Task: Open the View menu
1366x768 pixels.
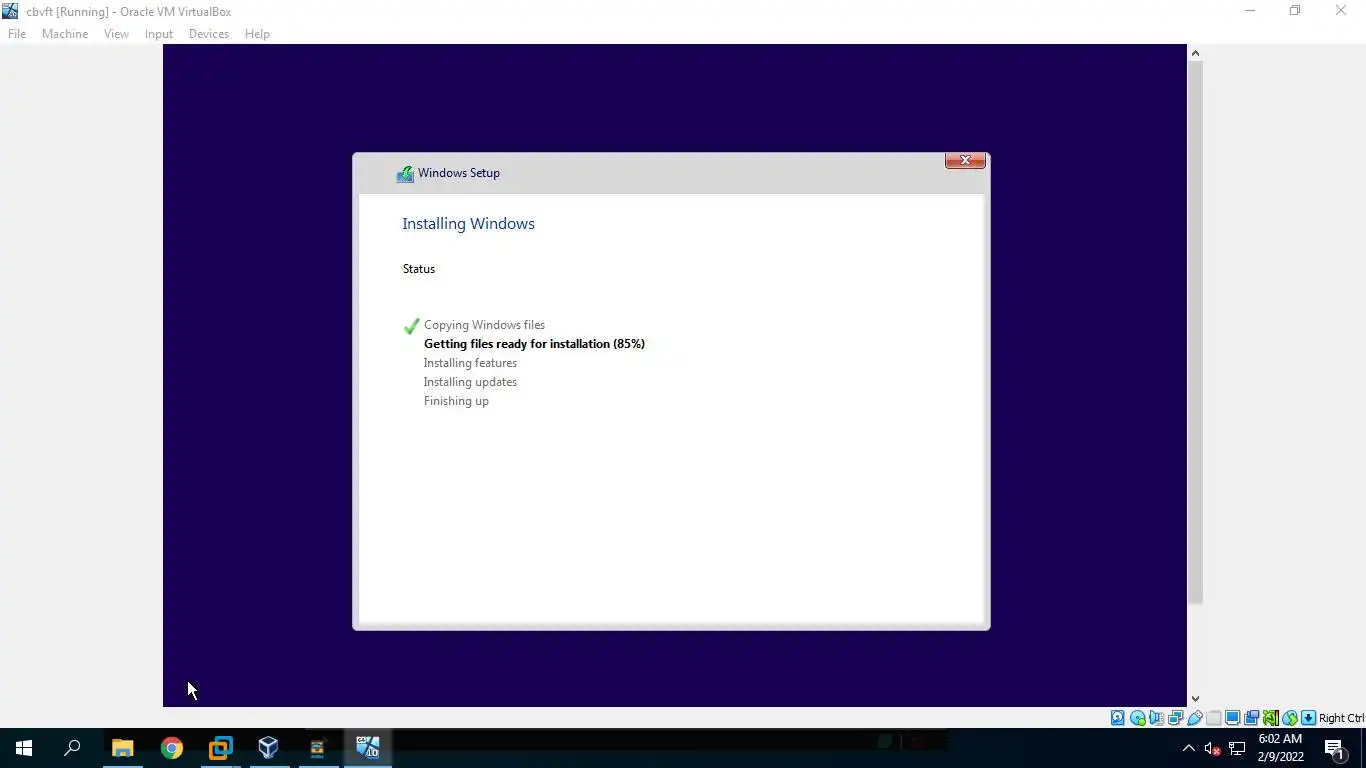Action: [x=116, y=34]
